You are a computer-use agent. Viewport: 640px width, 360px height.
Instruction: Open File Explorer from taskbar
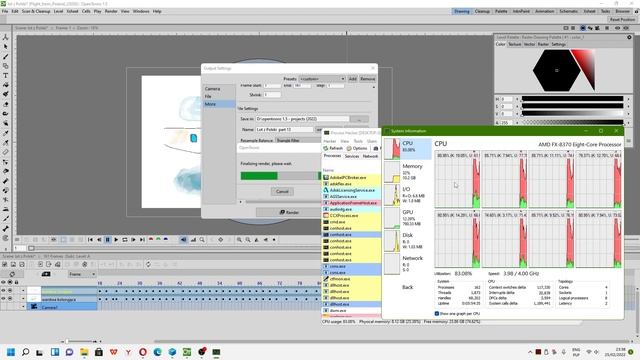[x=84, y=352]
